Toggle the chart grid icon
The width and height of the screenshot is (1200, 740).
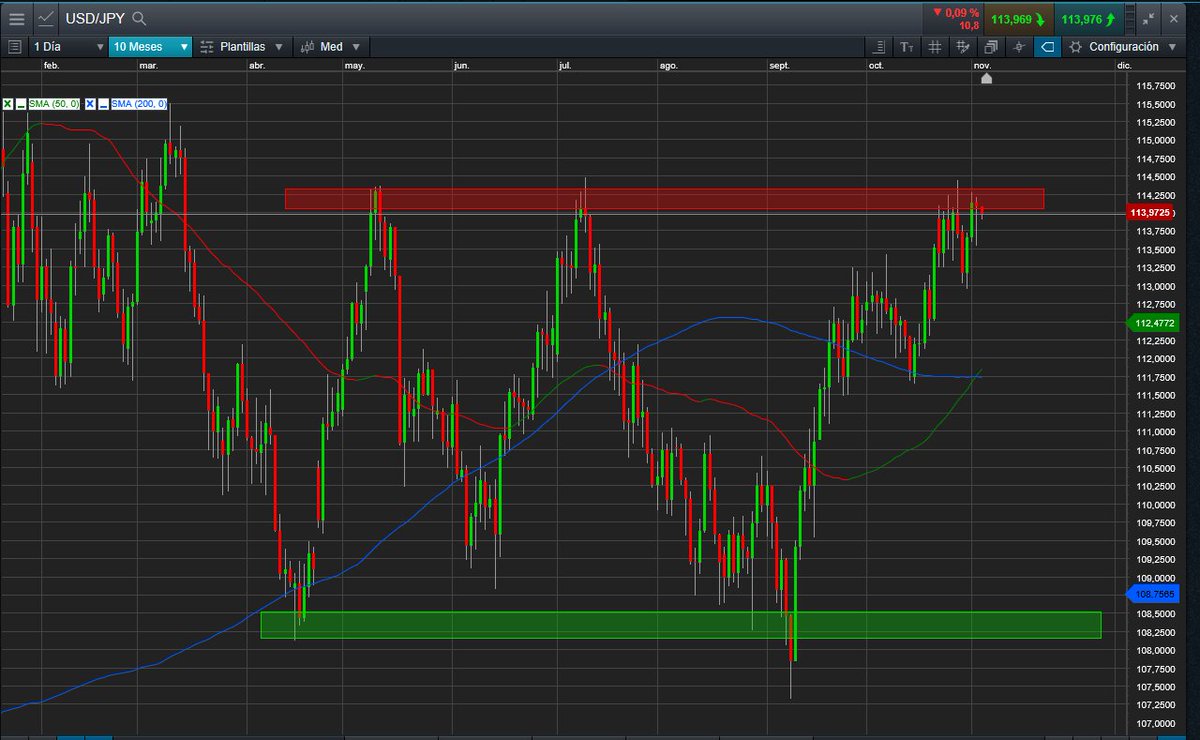coord(934,46)
